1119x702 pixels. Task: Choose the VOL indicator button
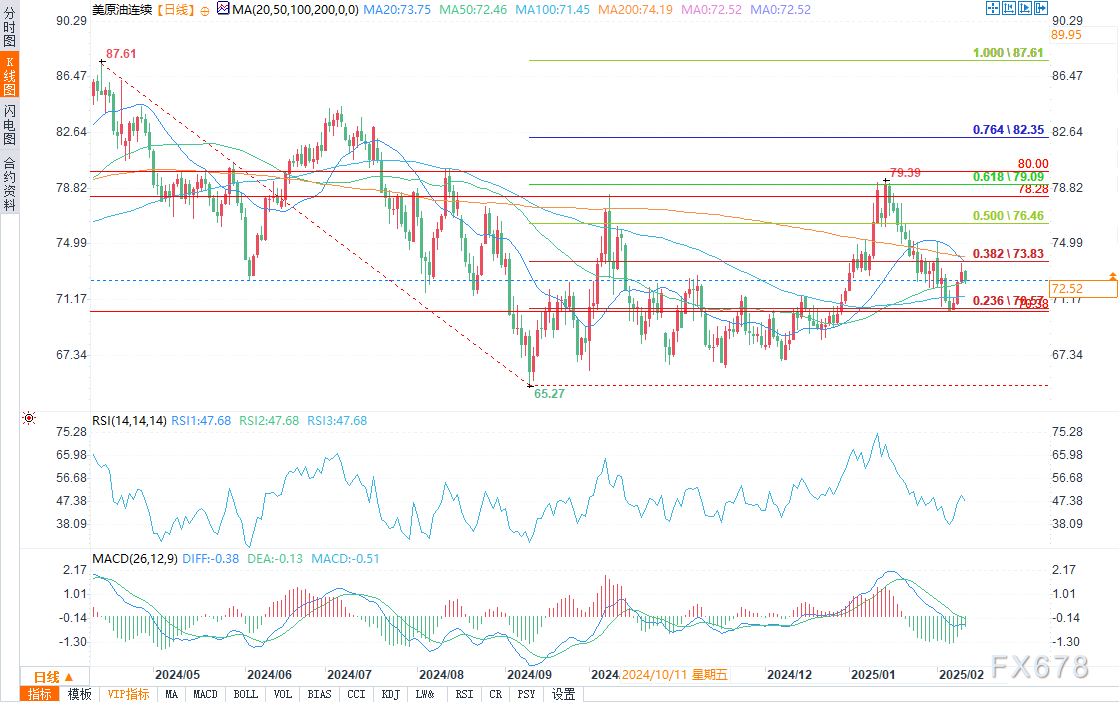[283, 694]
